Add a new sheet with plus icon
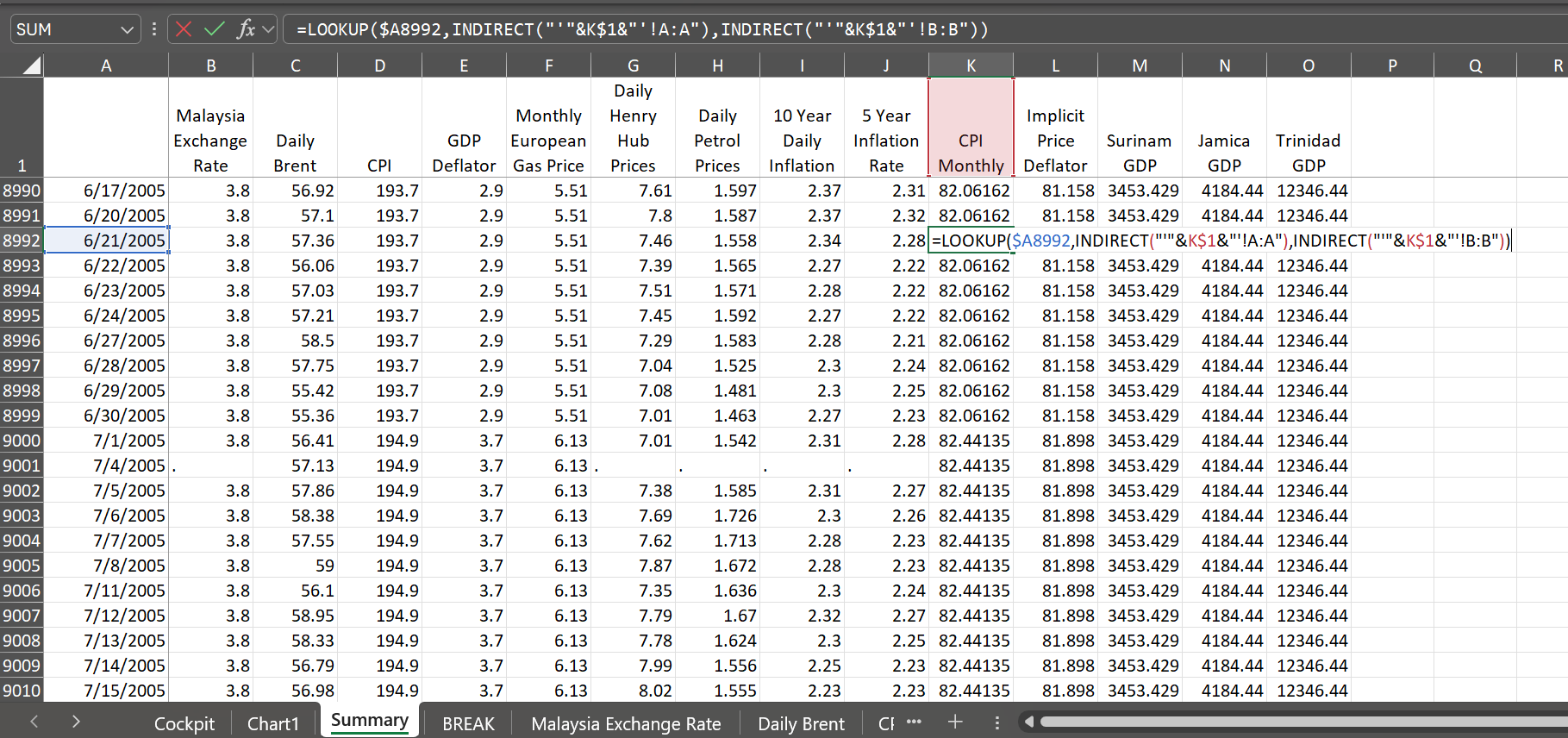This screenshot has width=1568, height=738. click(955, 722)
